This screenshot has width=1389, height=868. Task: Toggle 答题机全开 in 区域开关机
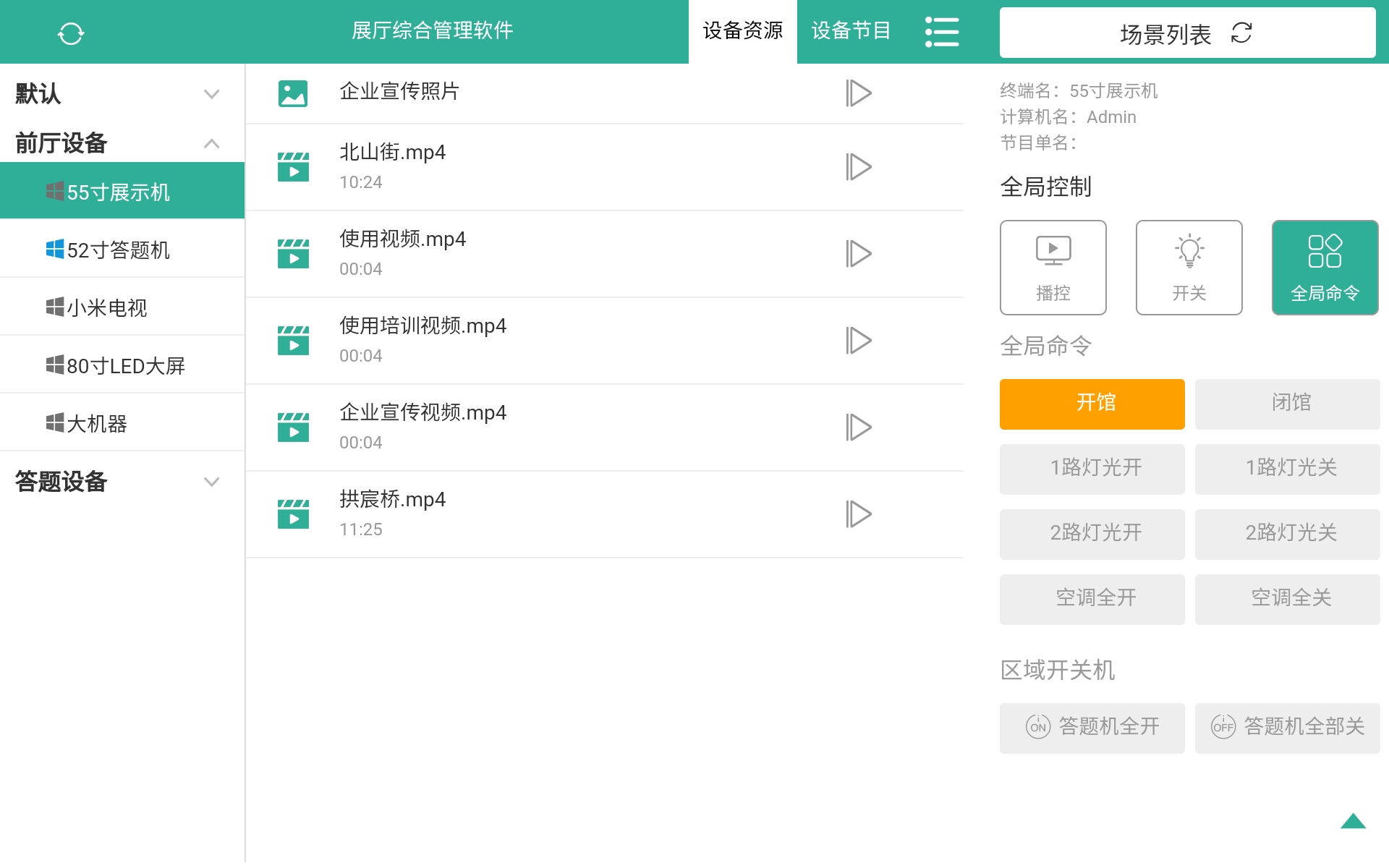tap(1092, 727)
